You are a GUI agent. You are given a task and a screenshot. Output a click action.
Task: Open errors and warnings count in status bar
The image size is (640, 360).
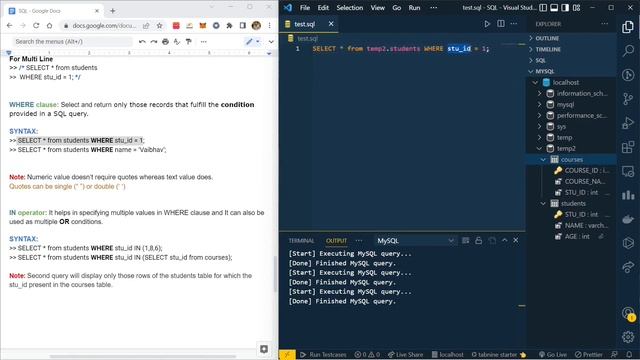click(x=367, y=355)
